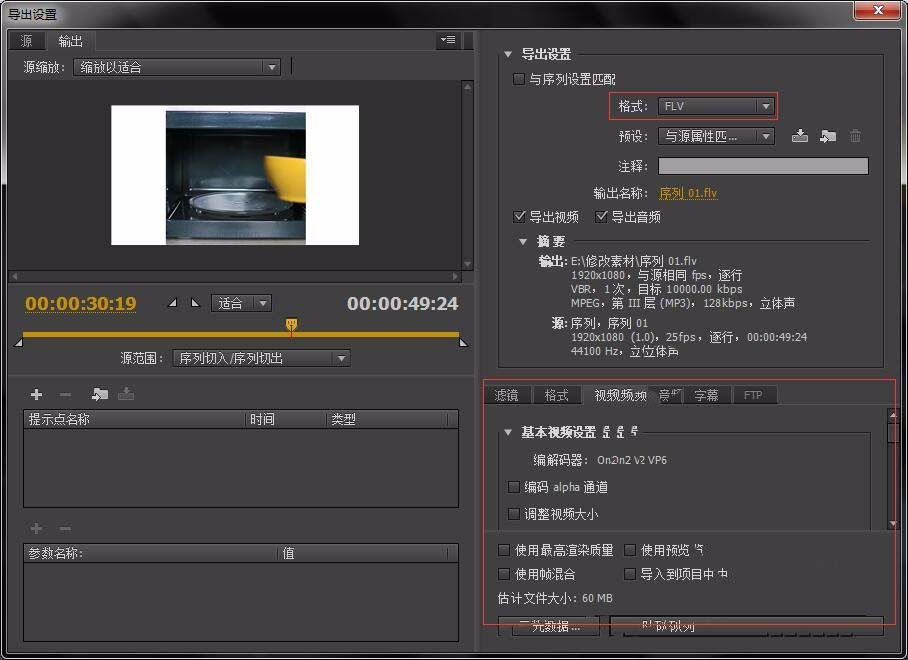Viewport: 908px width, 660px height.
Task: Click the save preset icon
Action: tap(800, 136)
